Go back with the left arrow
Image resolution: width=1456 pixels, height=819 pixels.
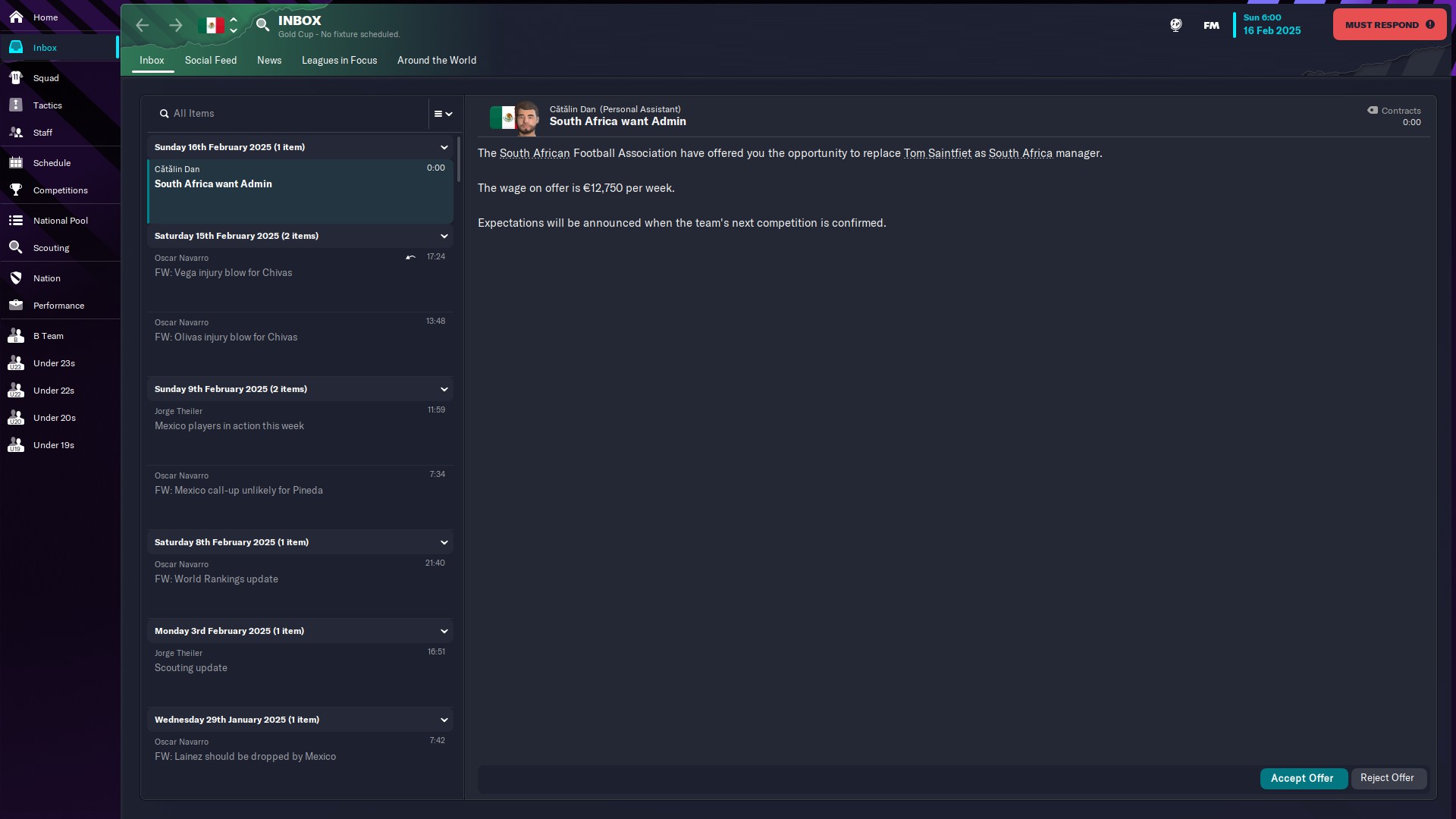point(142,25)
